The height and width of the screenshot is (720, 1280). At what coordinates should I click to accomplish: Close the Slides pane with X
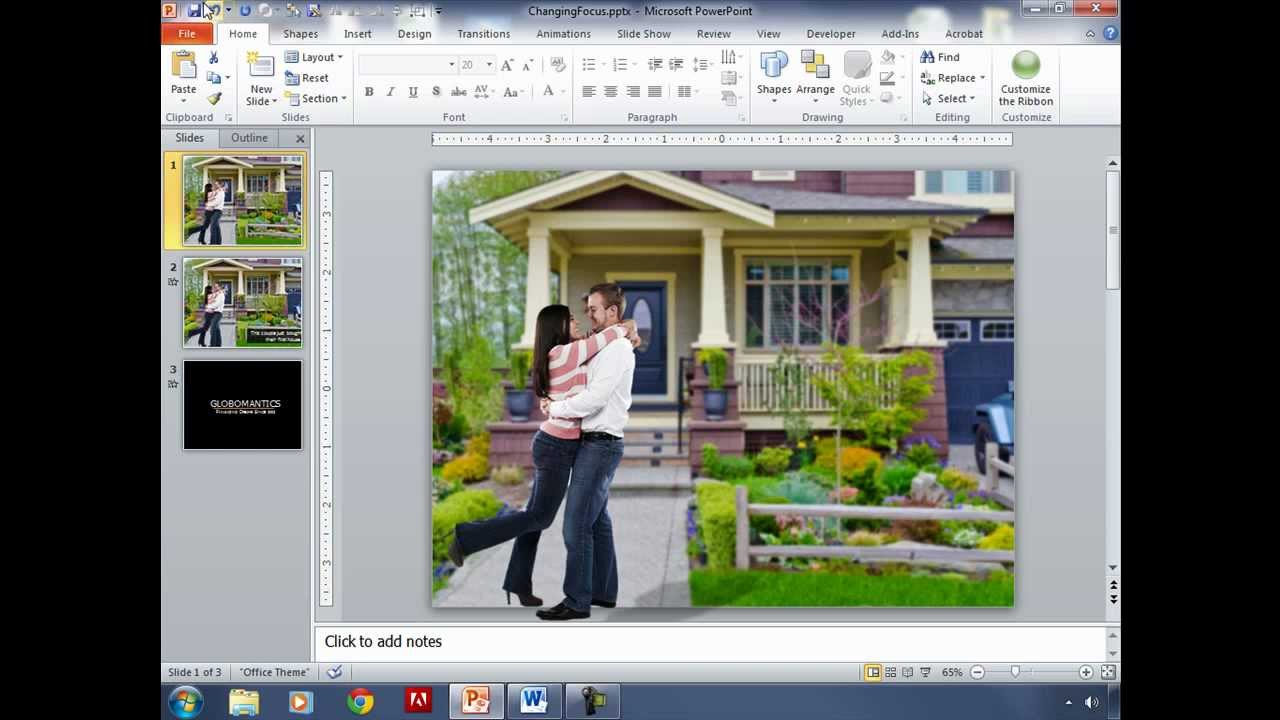pyautogui.click(x=300, y=138)
